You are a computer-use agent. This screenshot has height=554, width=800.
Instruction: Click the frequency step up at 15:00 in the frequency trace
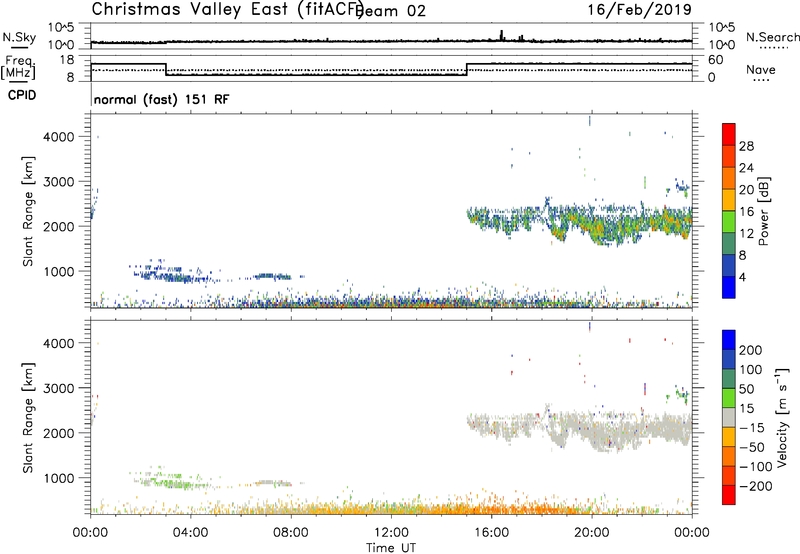coord(467,69)
